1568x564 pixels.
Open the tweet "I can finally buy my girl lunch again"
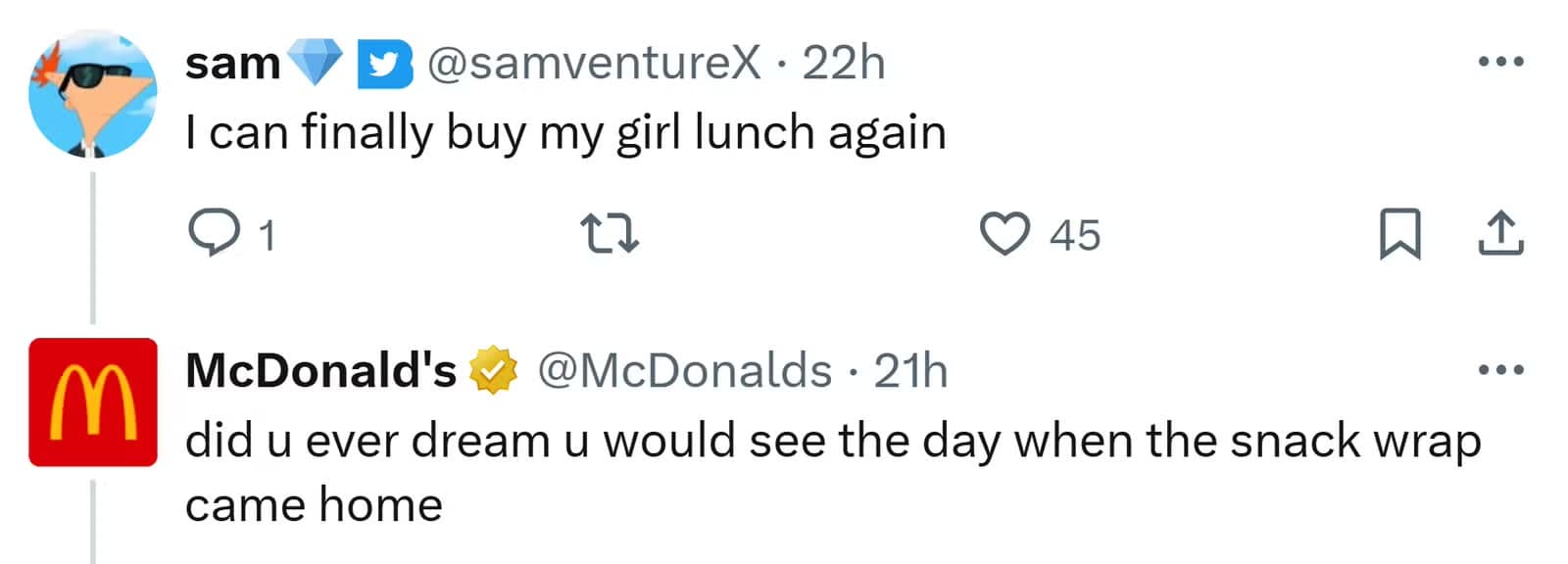coord(565,132)
